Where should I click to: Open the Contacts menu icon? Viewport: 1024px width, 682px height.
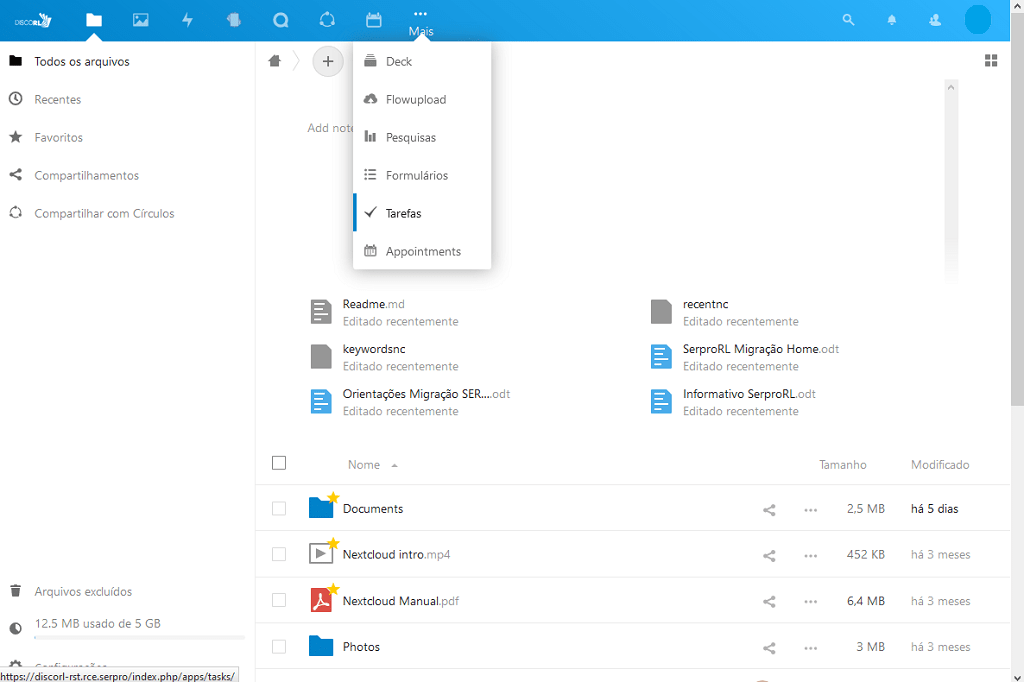(x=935, y=20)
